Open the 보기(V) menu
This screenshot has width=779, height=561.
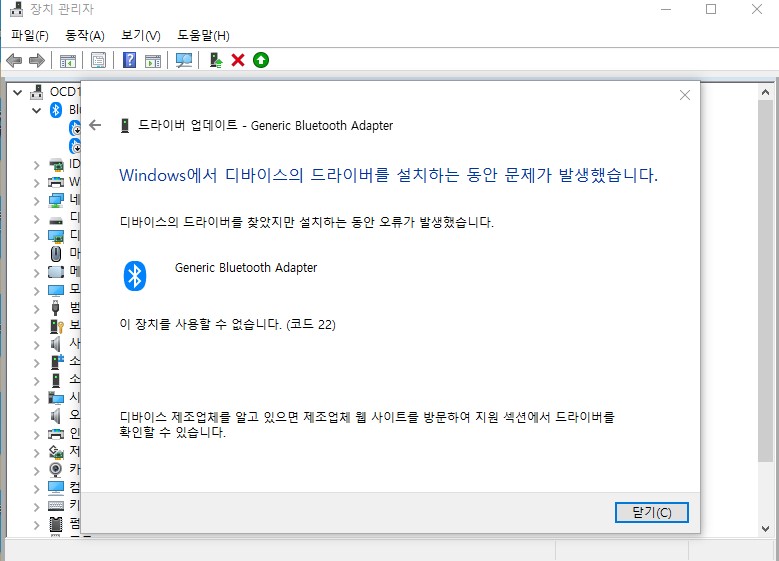pos(141,36)
